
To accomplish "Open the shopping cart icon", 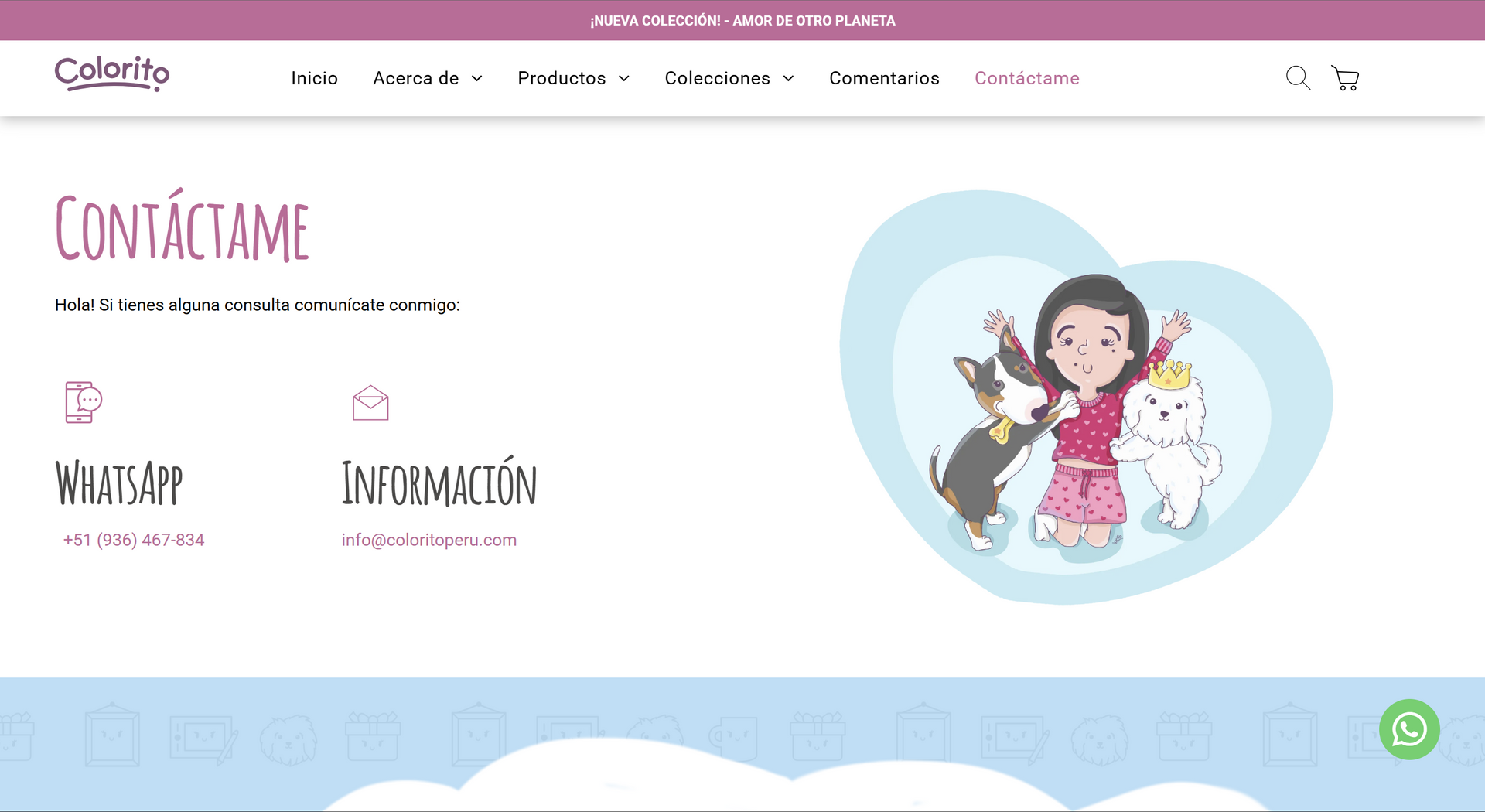I will pos(1347,77).
